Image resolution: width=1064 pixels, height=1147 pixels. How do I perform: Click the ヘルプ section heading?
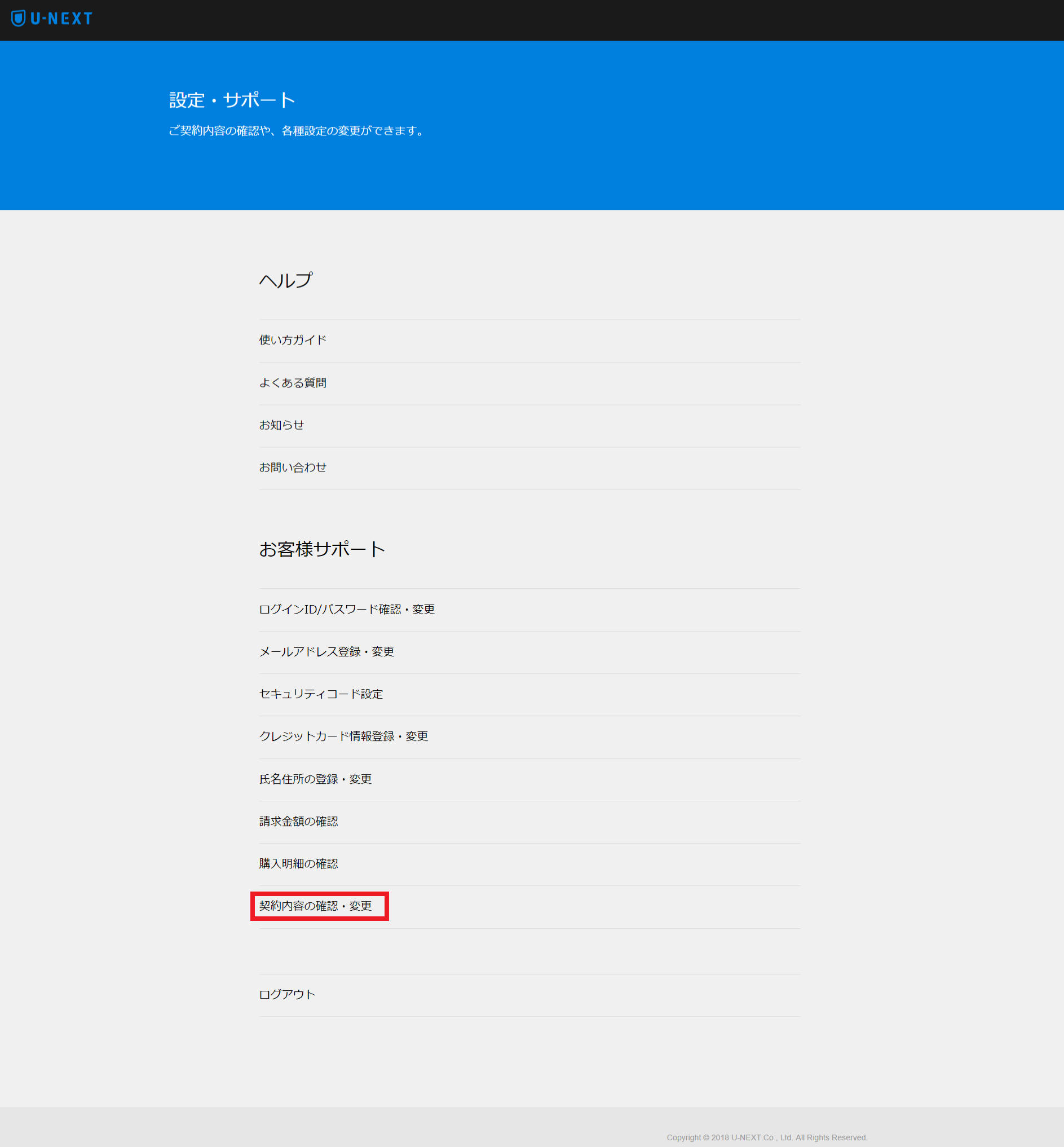pos(286,280)
